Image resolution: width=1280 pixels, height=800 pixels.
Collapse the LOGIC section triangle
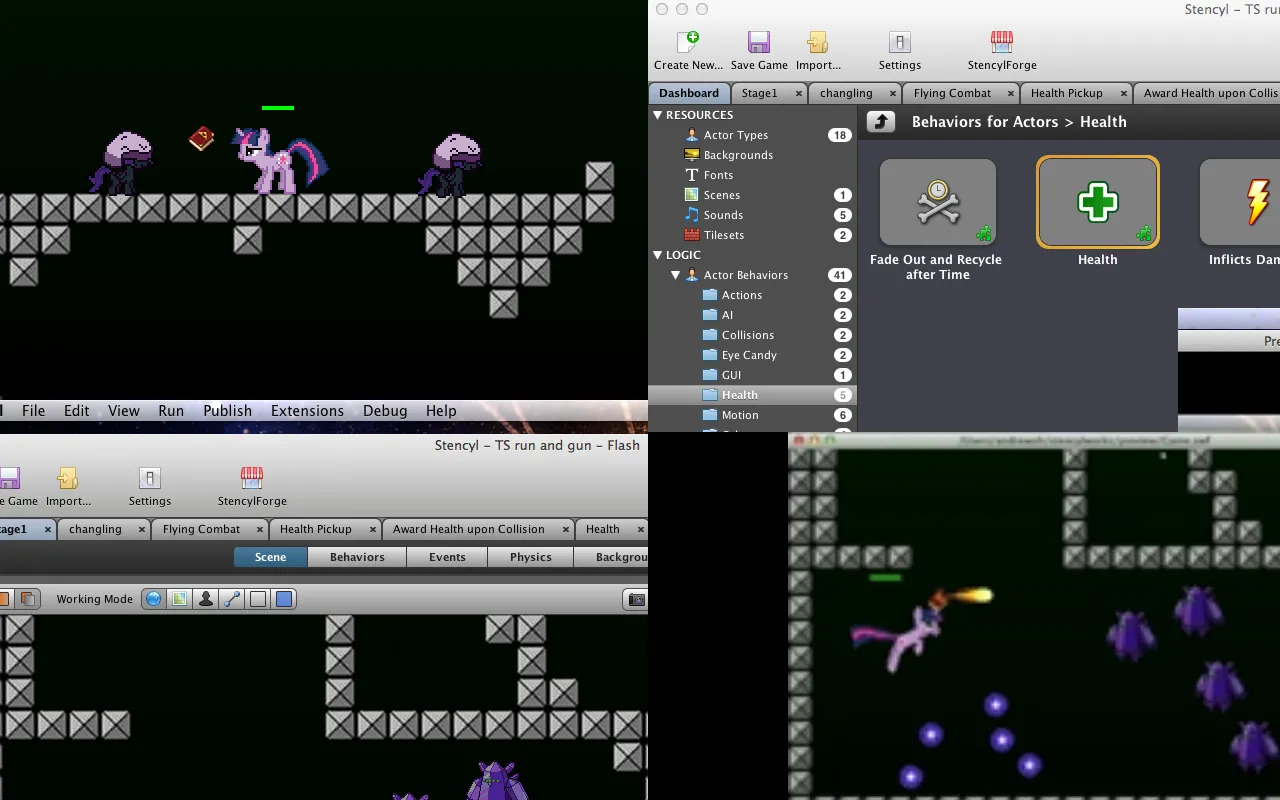coord(658,255)
